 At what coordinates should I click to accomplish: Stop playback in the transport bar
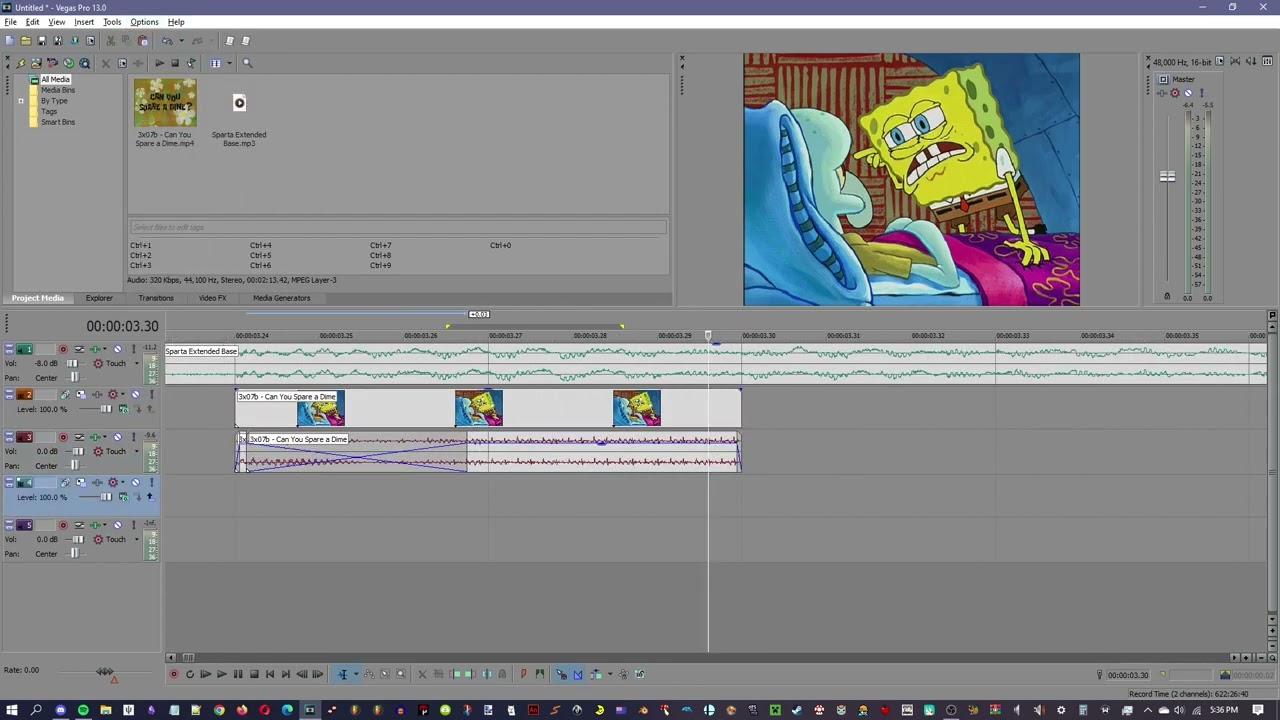pyautogui.click(x=253, y=674)
